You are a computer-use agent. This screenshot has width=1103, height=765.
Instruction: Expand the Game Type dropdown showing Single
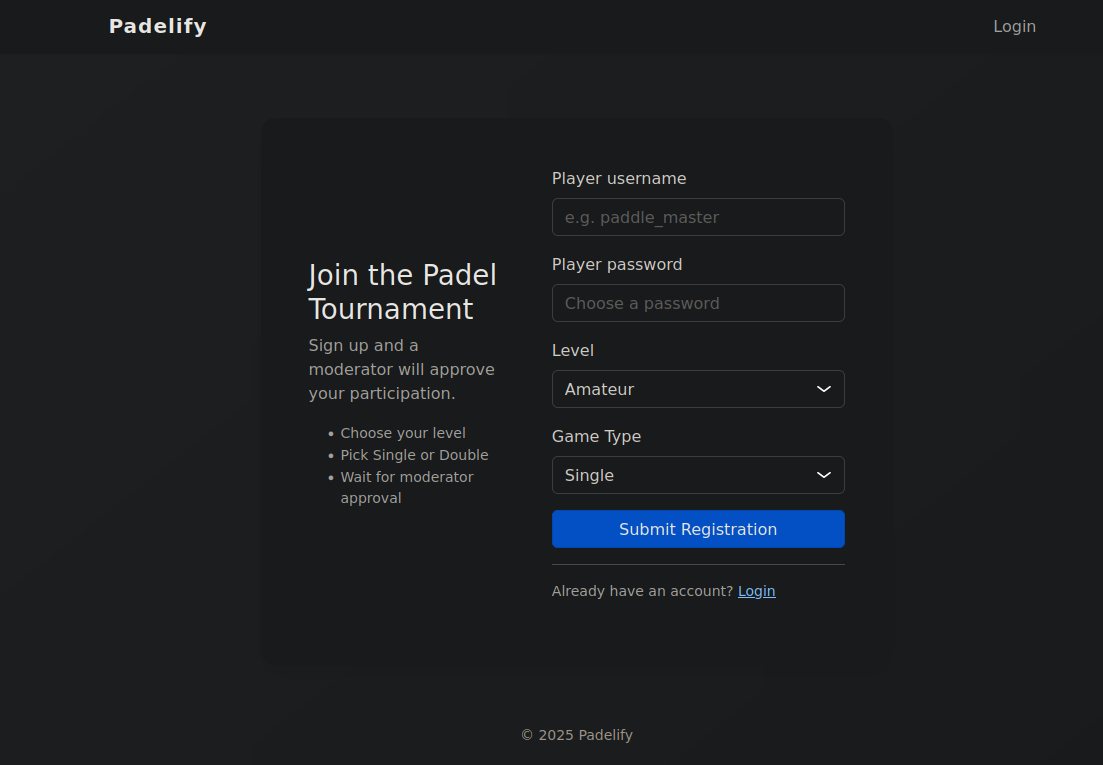pyautogui.click(x=680, y=475)
